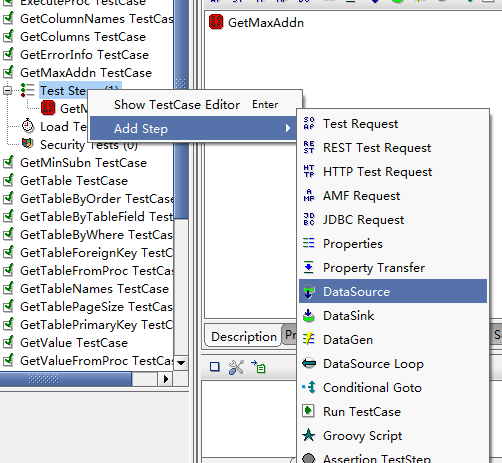Click the GetColumnNames TestCase check icon
The width and height of the screenshot is (502, 463).
[x=8, y=18]
